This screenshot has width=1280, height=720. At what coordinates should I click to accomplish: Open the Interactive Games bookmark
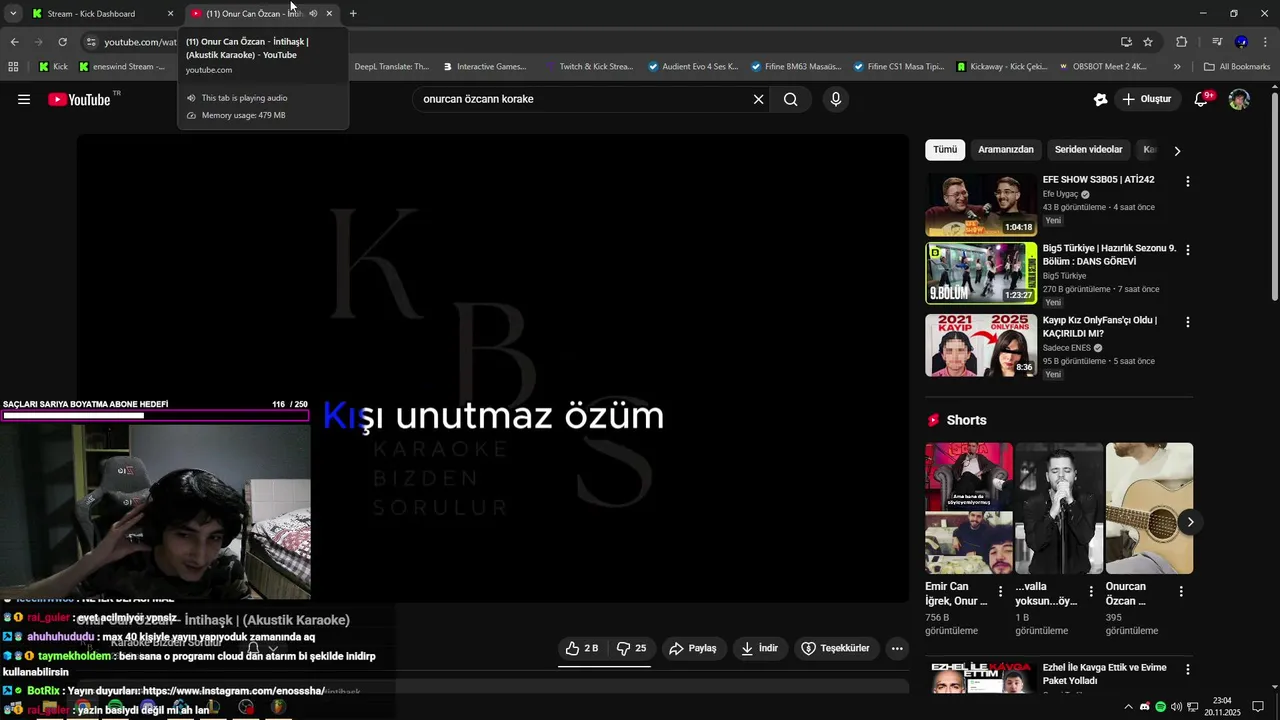tap(483, 67)
